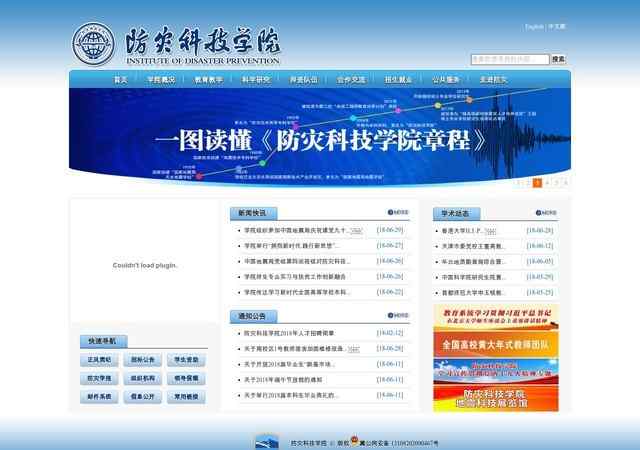Open 招生就业 navigation menu
This screenshot has height=450, width=640.
click(398, 80)
